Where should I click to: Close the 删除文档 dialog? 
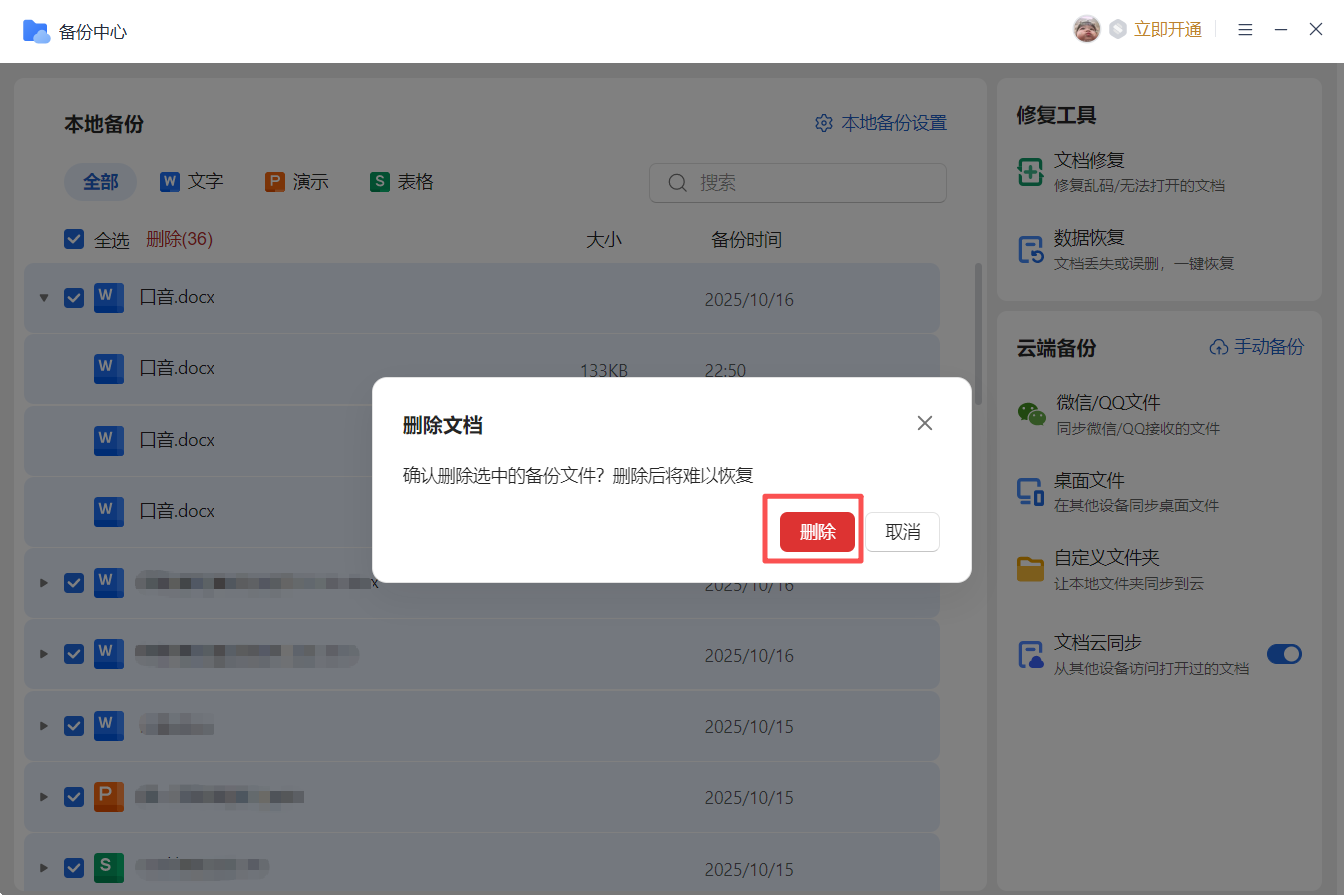[x=924, y=423]
